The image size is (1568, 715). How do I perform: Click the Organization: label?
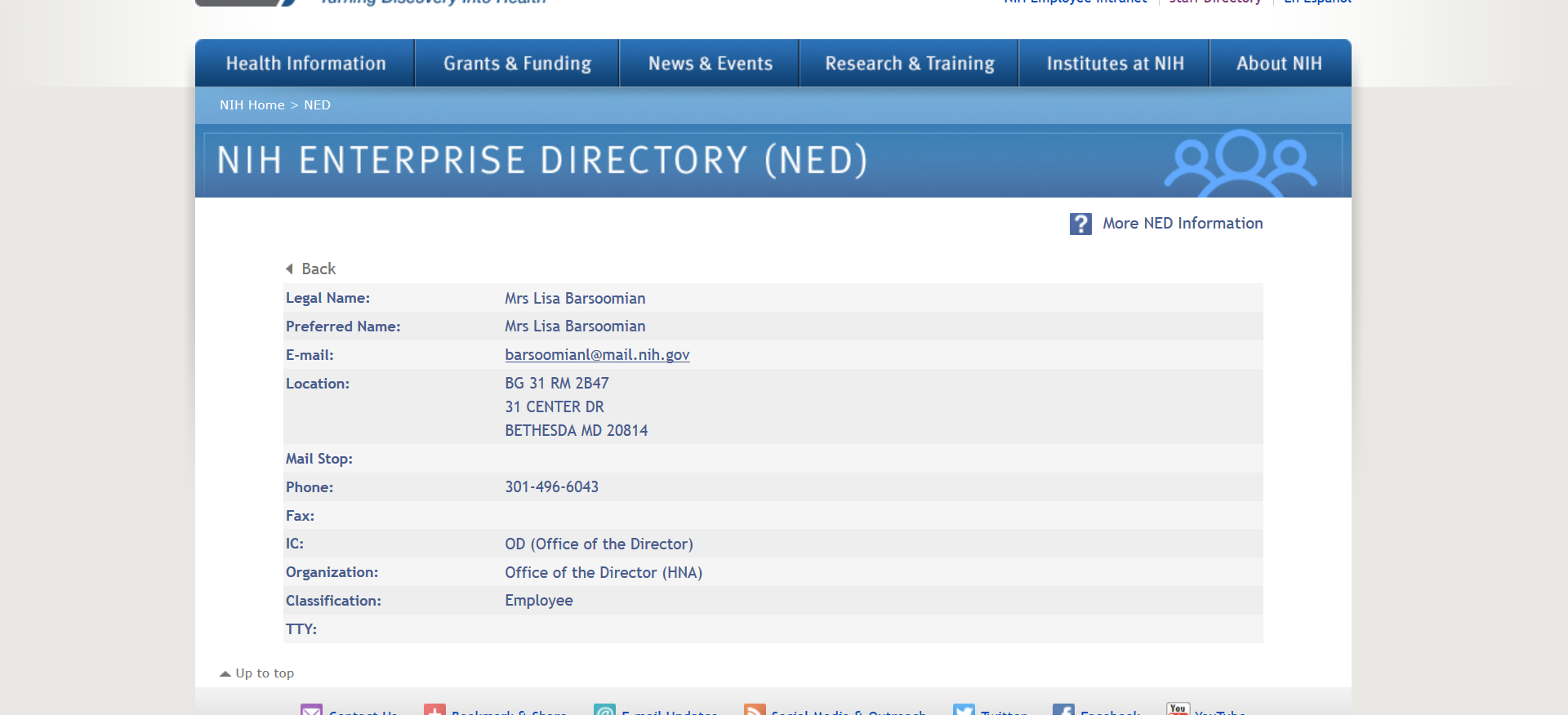332,572
